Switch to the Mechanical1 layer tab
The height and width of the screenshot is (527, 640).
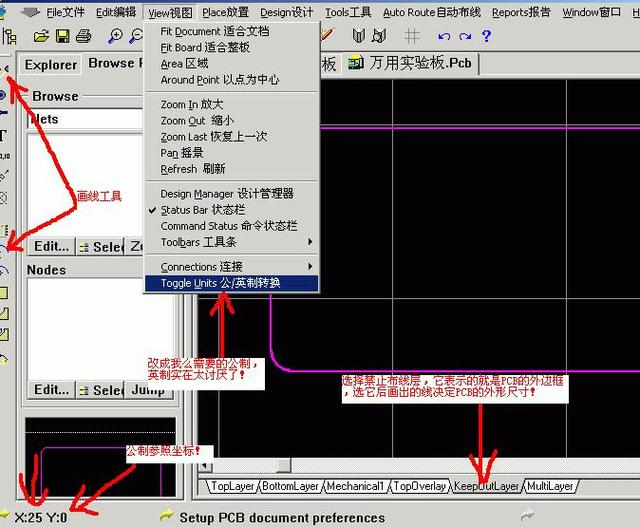356,486
